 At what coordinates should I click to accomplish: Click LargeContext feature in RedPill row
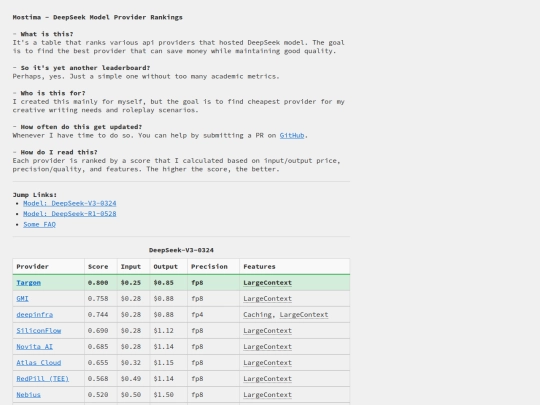(267, 379)
